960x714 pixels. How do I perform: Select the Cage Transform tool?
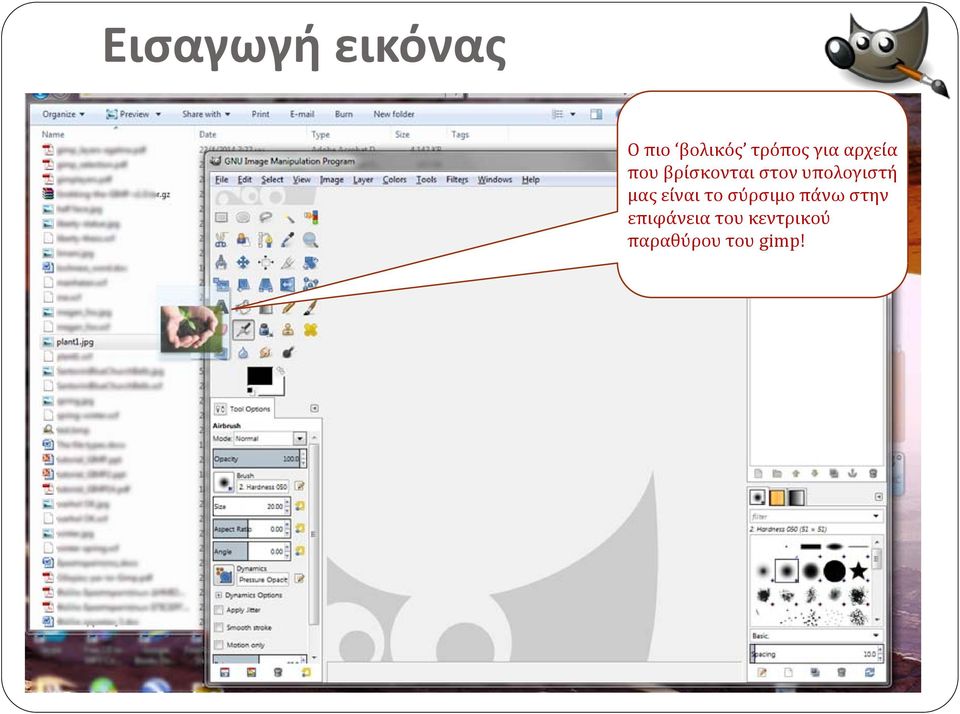(x=311, y=285)
